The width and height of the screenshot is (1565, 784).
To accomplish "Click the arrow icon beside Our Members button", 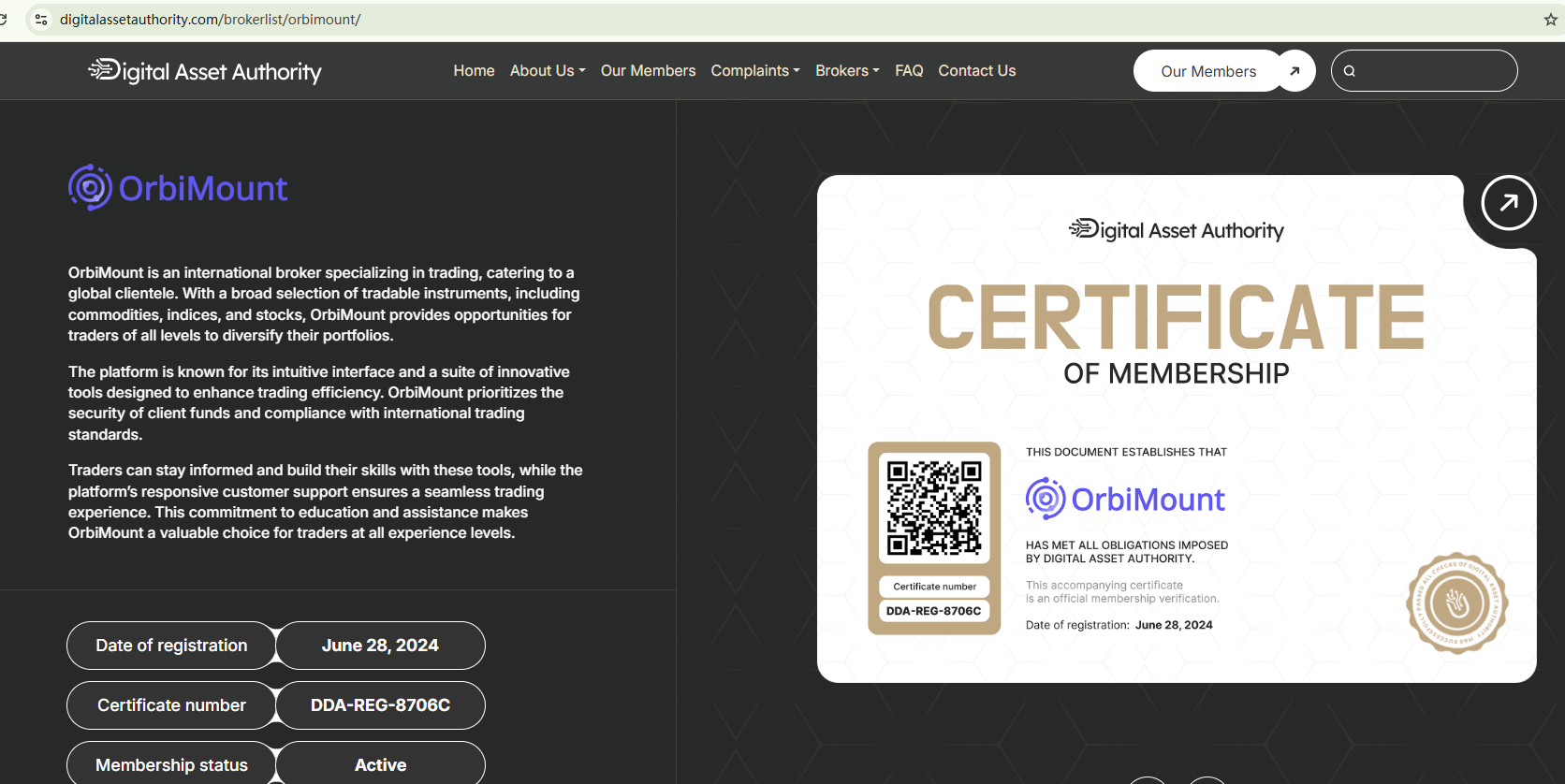I will [x=1295, y=71].
